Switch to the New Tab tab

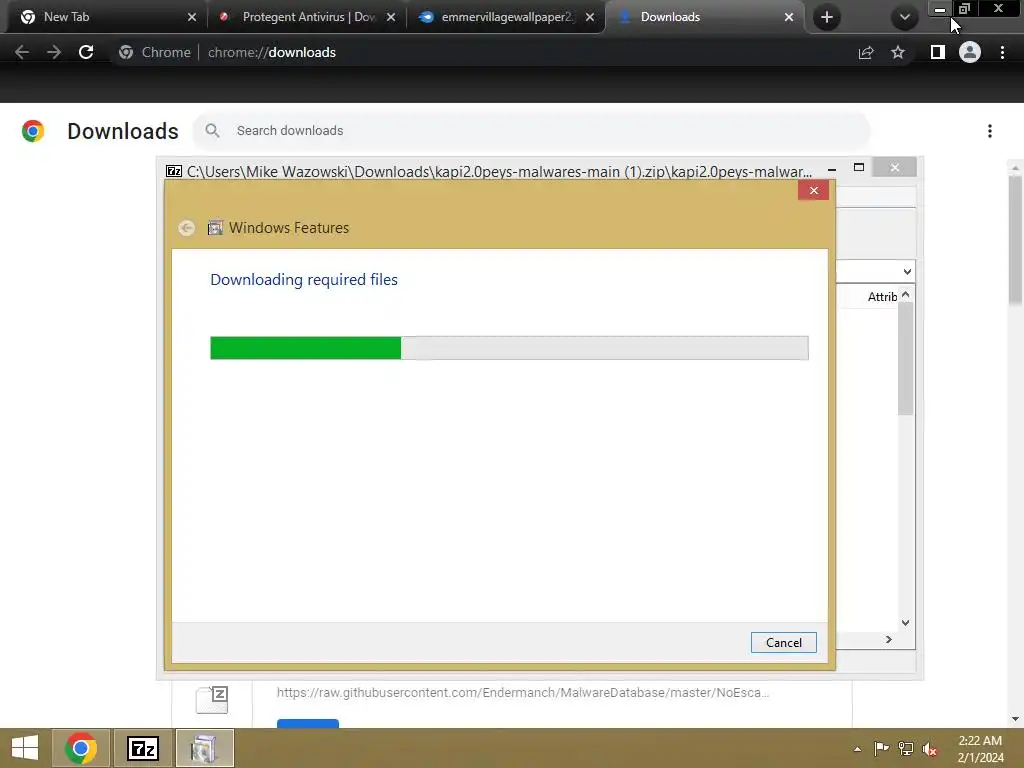point(104,17)
